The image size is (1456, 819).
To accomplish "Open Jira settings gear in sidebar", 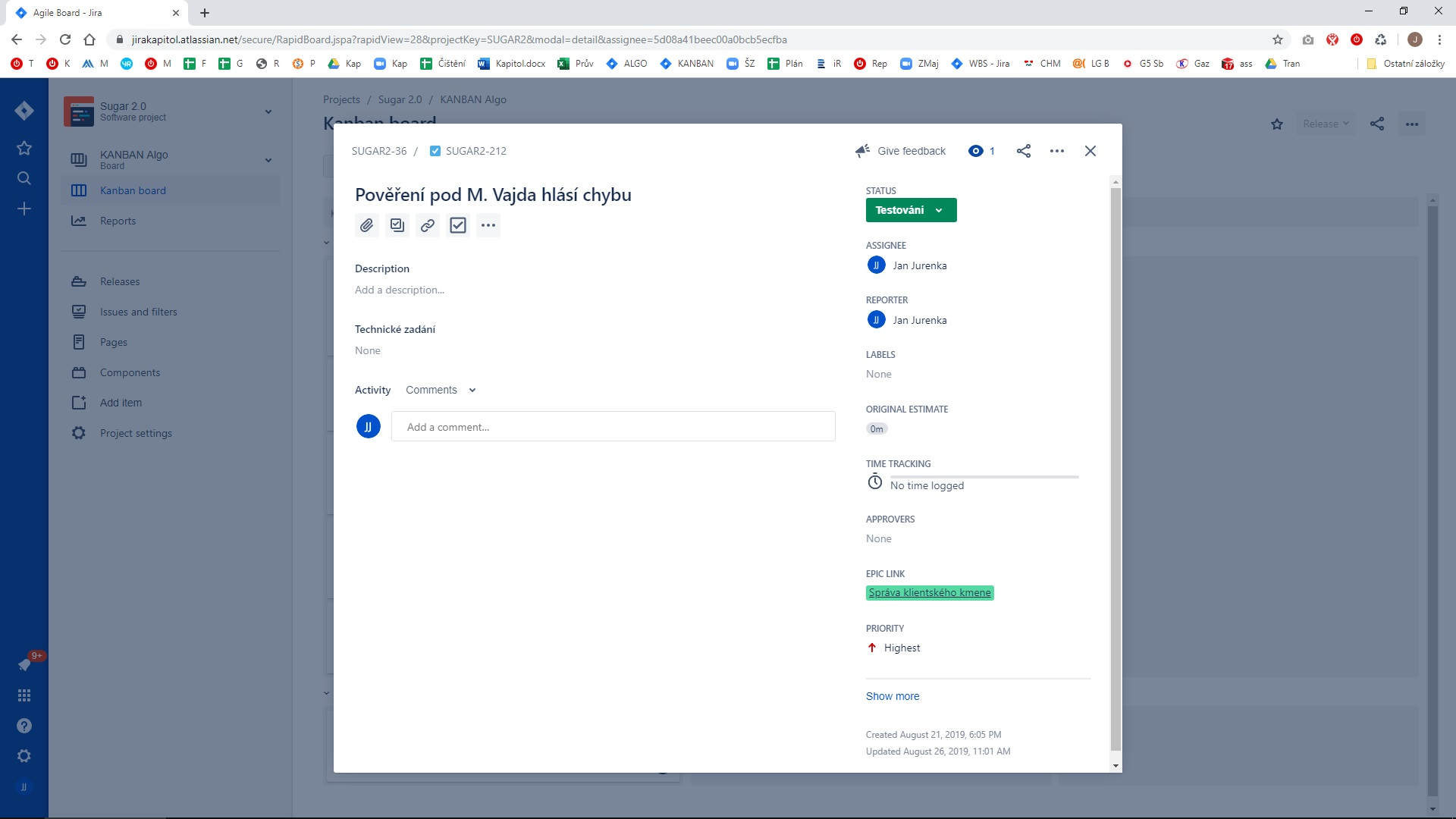I will coord(24,756).
